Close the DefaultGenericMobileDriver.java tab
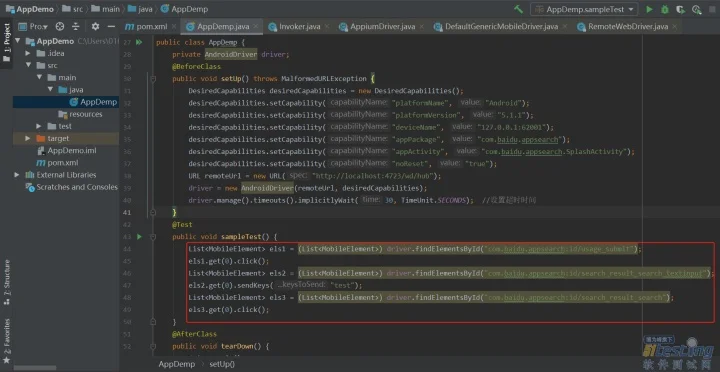Screen dimensions: 720x372 [x=565, y=27]
